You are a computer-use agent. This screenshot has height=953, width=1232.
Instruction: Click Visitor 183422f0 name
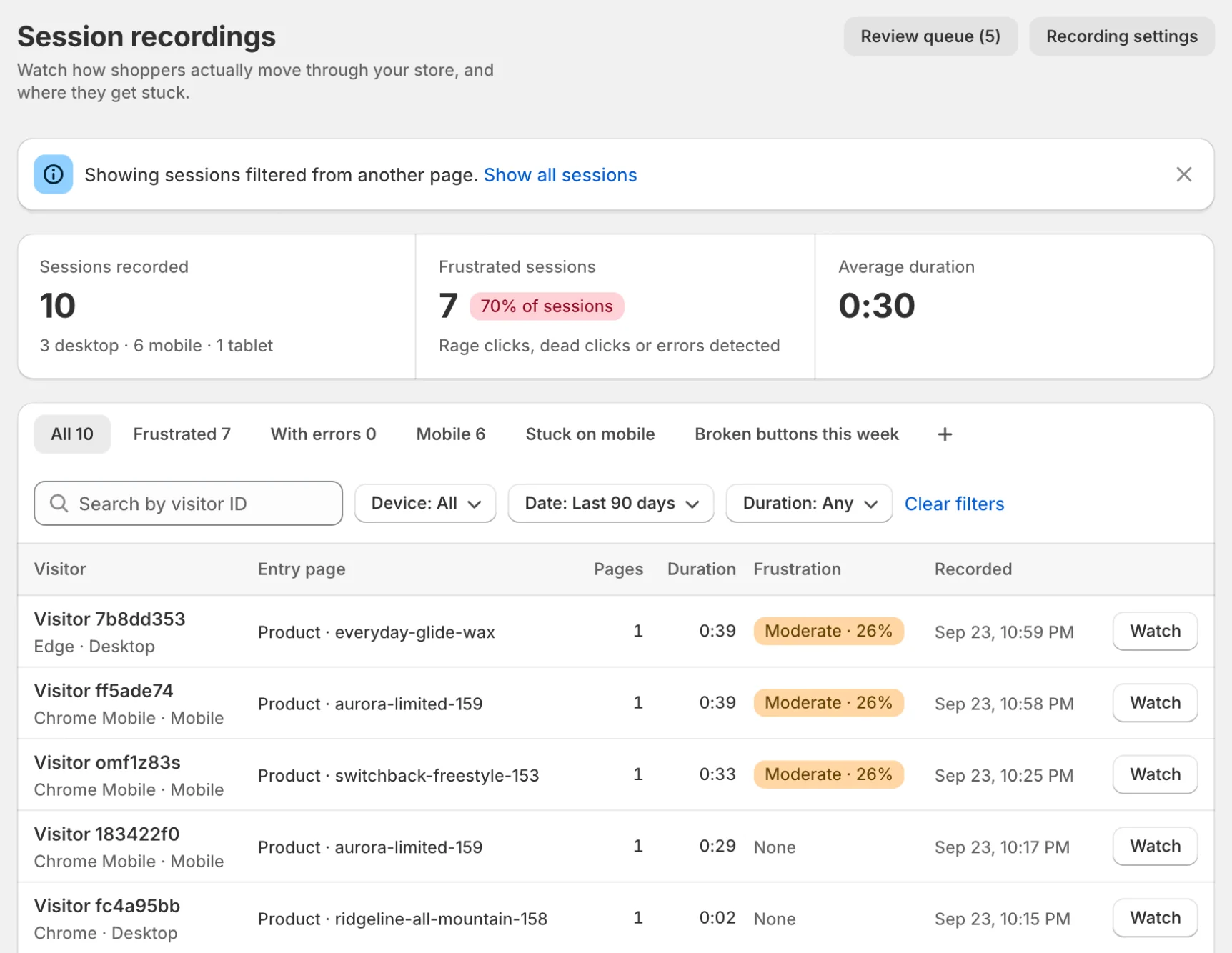click(x=106, y=834)
